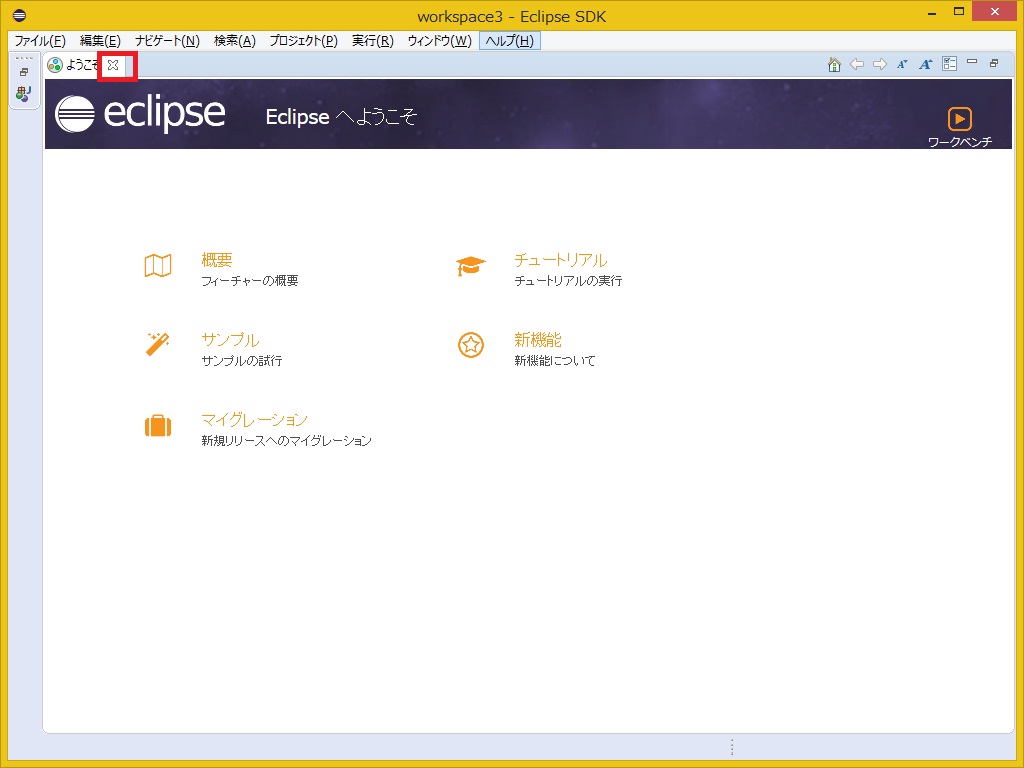Screen dimensions: 1024x768
Task: Restore the minimized left stack icon
Action: (24, 72)
